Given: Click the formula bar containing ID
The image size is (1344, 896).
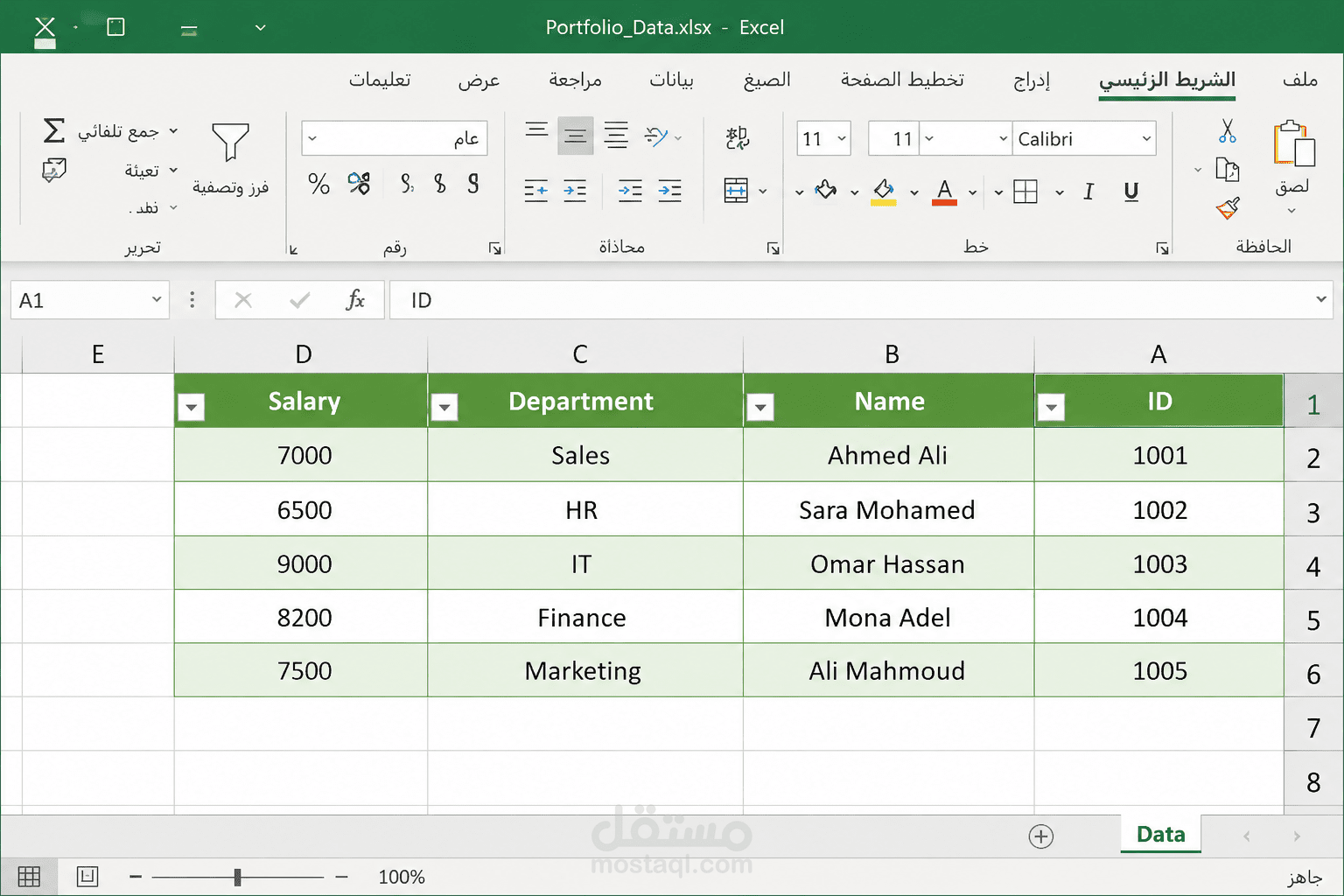Looking at the screenshot, I should [x=861, y=300].
